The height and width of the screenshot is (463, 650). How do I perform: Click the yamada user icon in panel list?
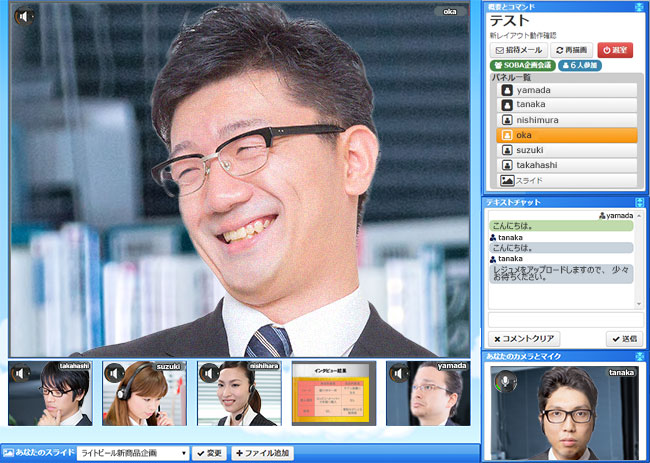(507, 90)
